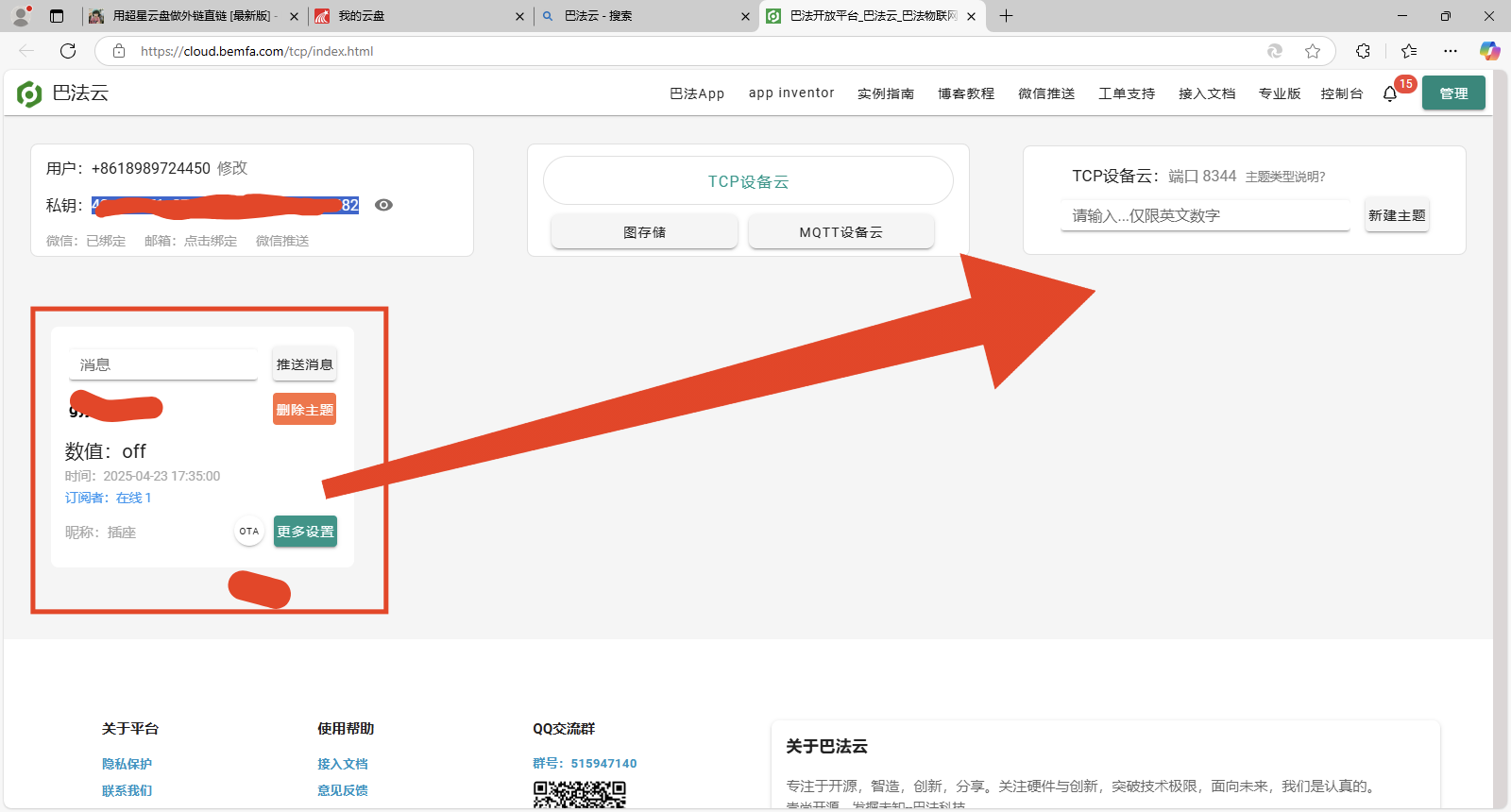Image resolution: width=1511 pixels, height=812 pixels.
Task: Select the 图存储 button
Action: [644, 232]
